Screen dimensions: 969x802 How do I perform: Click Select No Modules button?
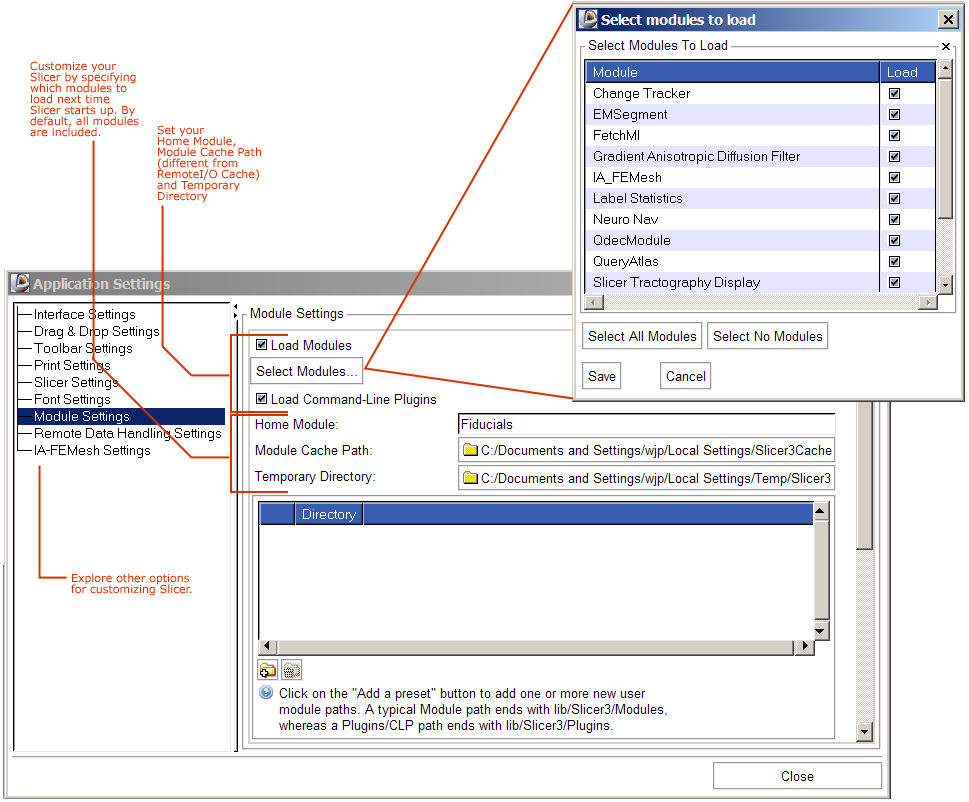pos(768,336)
